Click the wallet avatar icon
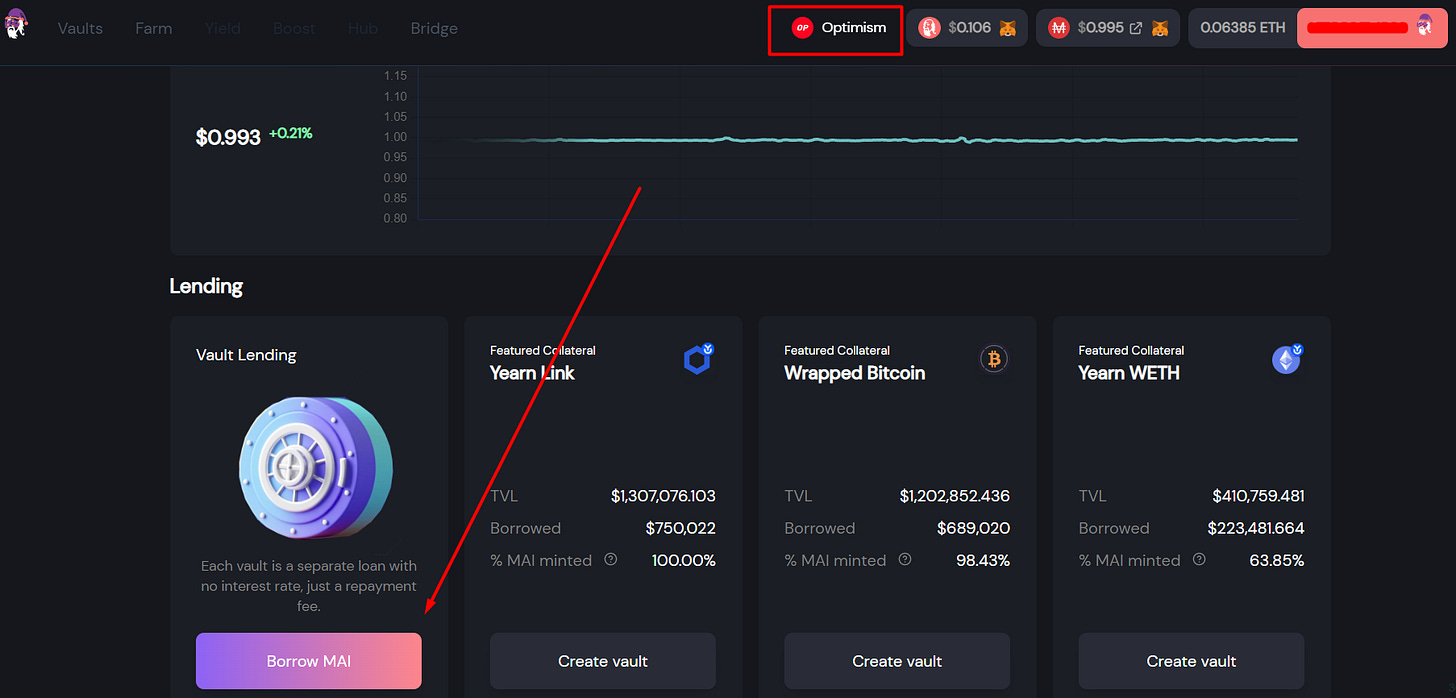This screenshot has width=1456, height=698. pyautogui.click(x=1426, y=28)
